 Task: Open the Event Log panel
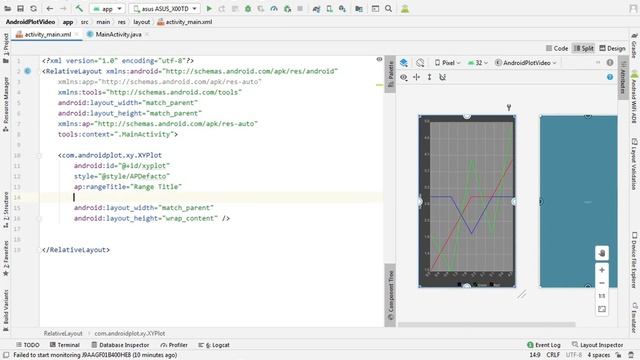[544, 345]
